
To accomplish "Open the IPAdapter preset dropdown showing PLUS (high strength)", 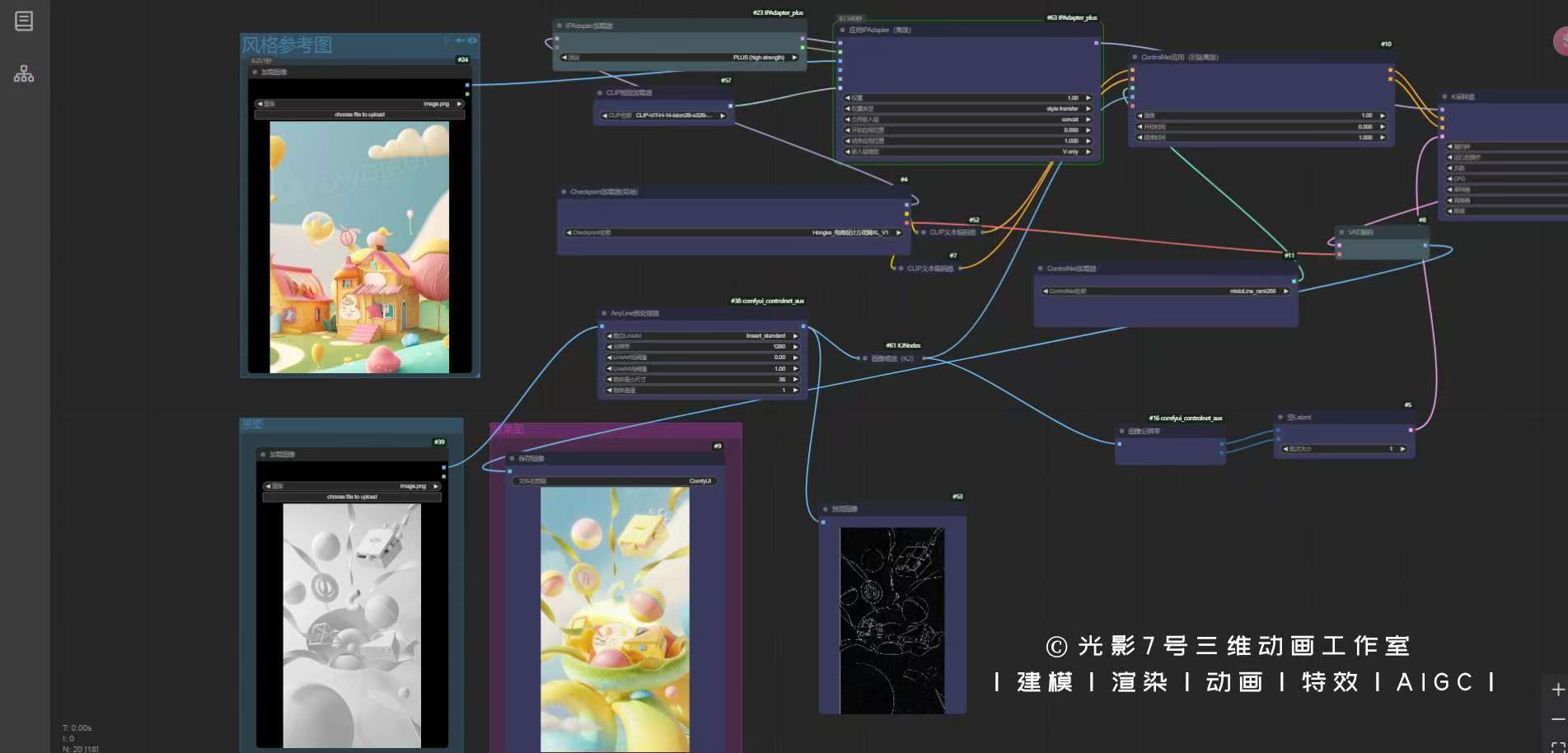I will pos(680,58).
